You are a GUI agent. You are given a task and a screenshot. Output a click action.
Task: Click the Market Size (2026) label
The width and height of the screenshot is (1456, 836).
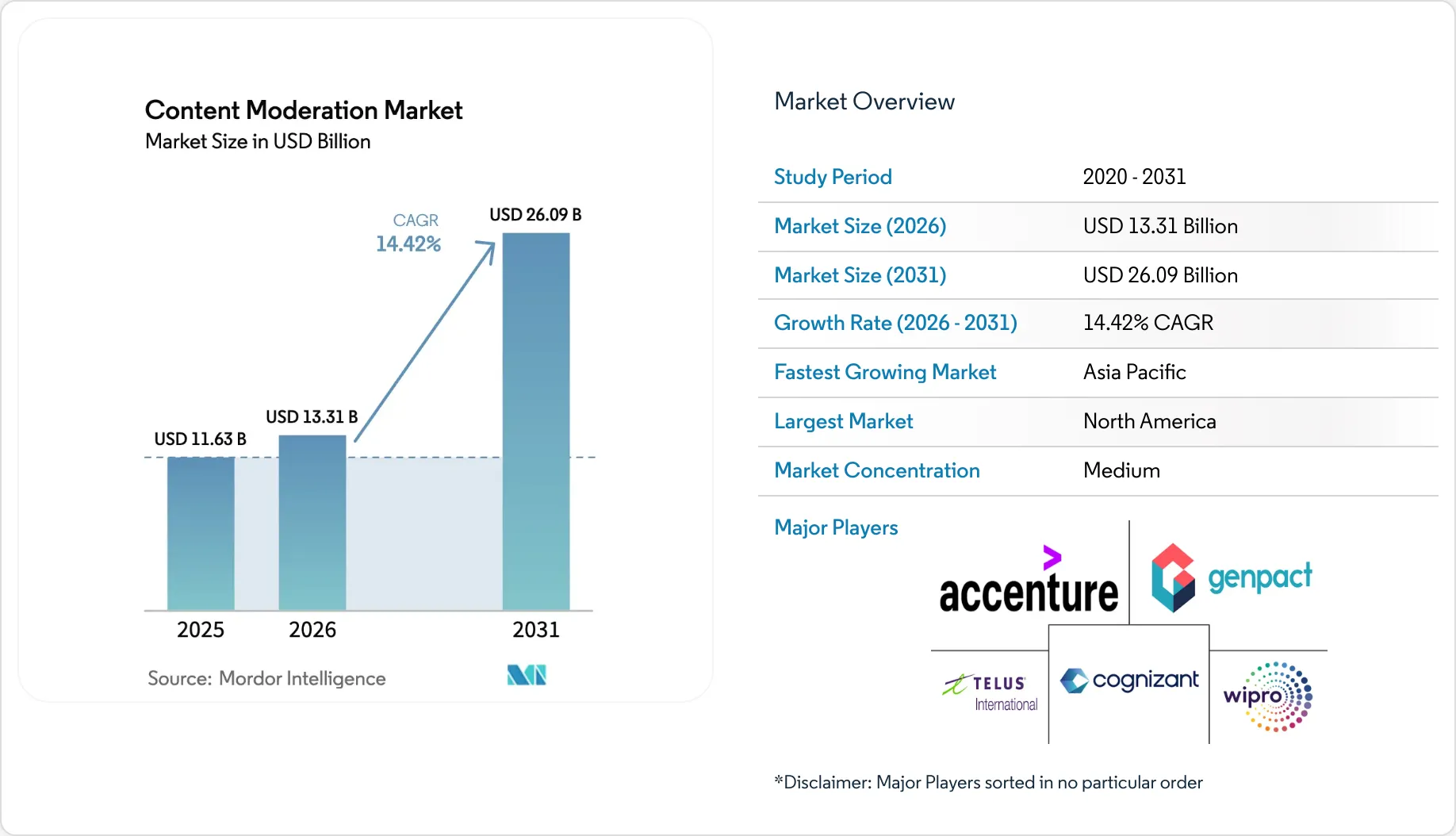(x=860, y=226)
